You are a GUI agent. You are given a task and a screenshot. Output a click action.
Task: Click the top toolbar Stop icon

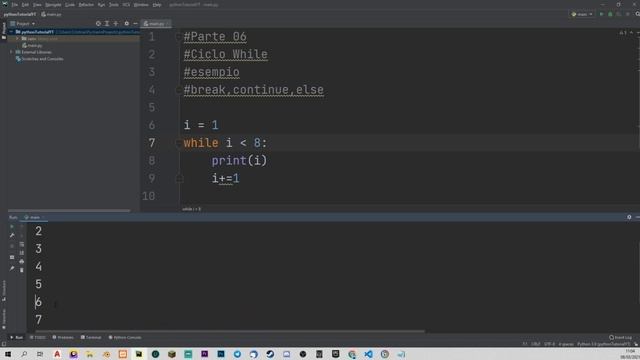tap(628, 14)
